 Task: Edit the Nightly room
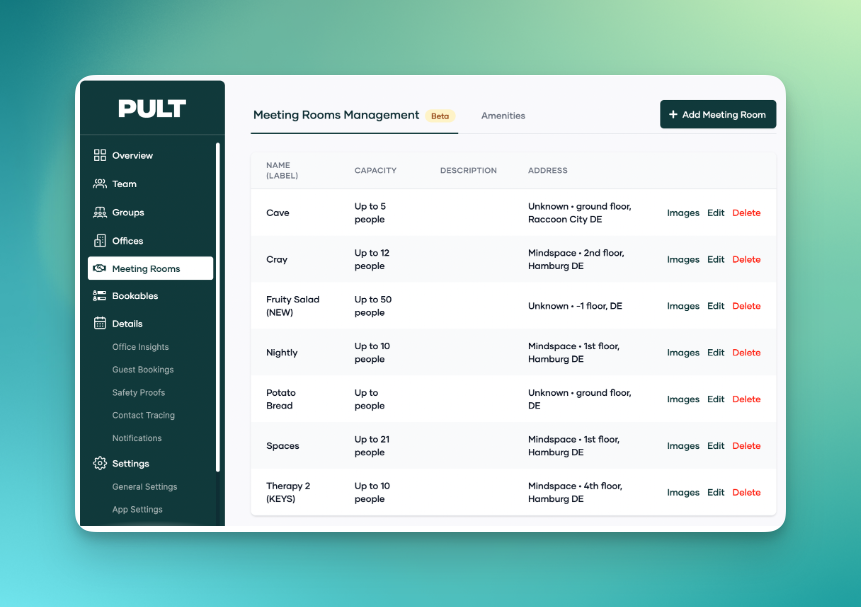pyautogui.click(x=715, y=353)
